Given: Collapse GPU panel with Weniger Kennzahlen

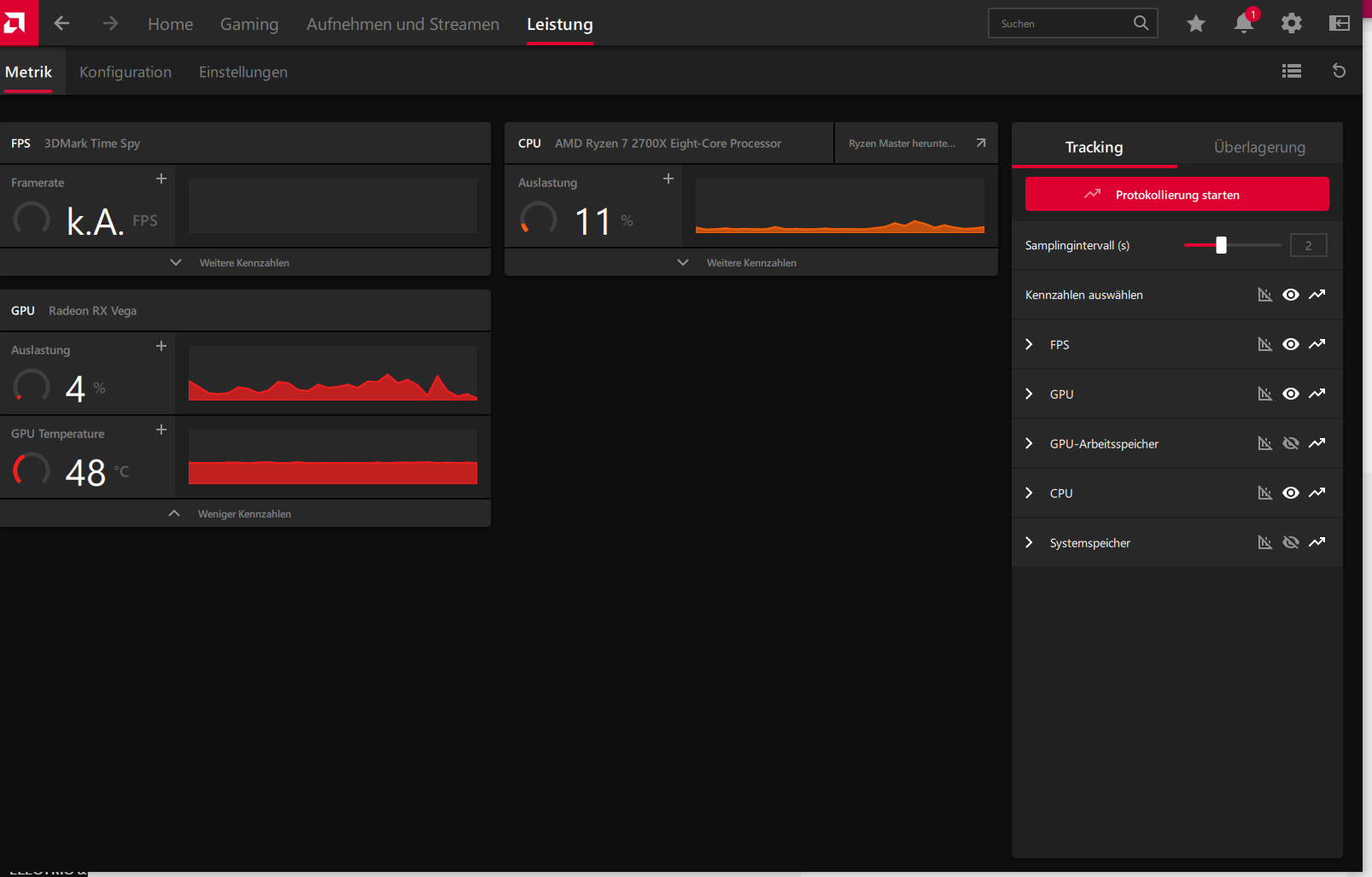Looking at the screenshot, I should pos(245,513).
